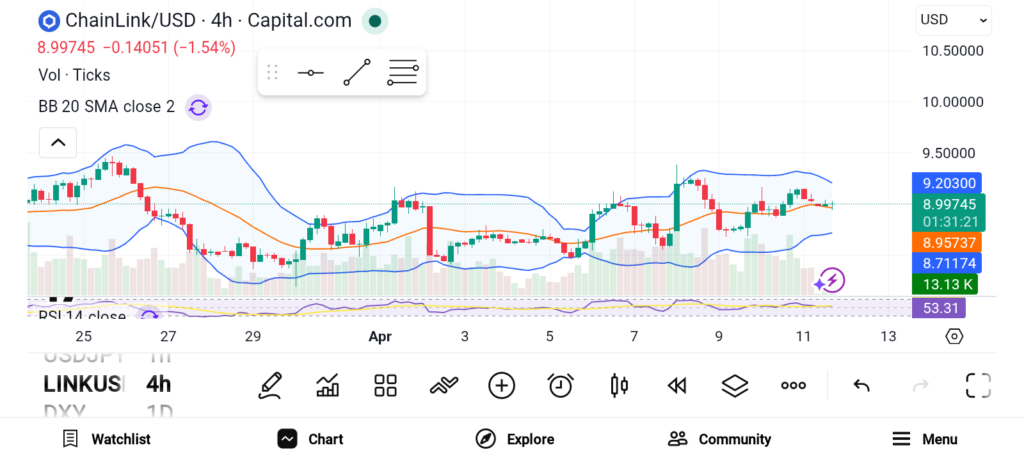Undo the last chart action
1024x461 pixels.
click(861, 385)
